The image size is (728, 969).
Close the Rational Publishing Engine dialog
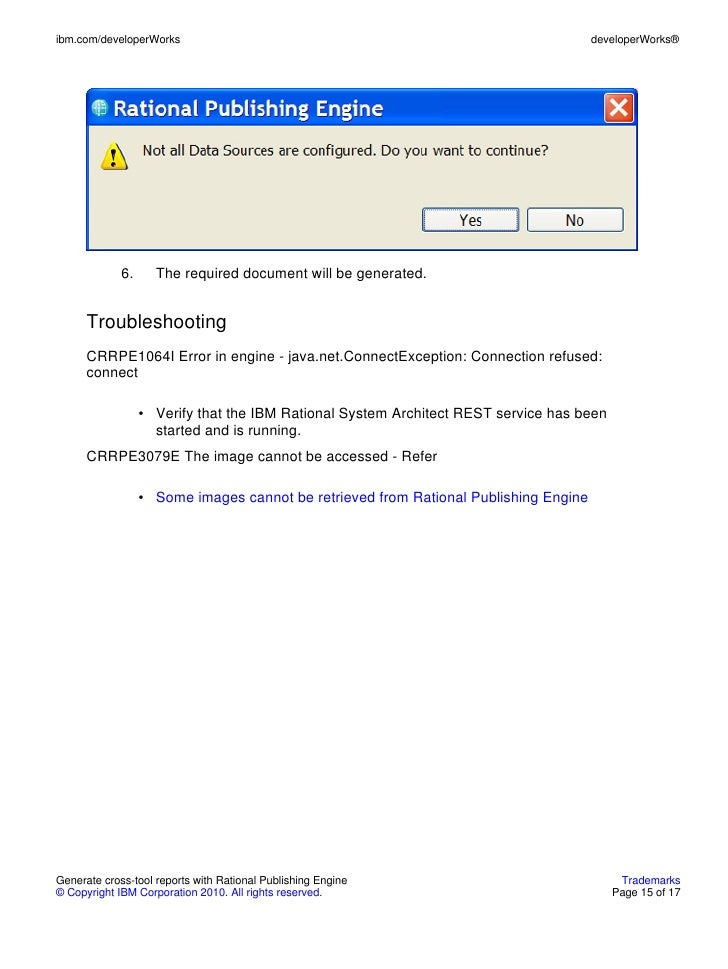tap(619, 108)
